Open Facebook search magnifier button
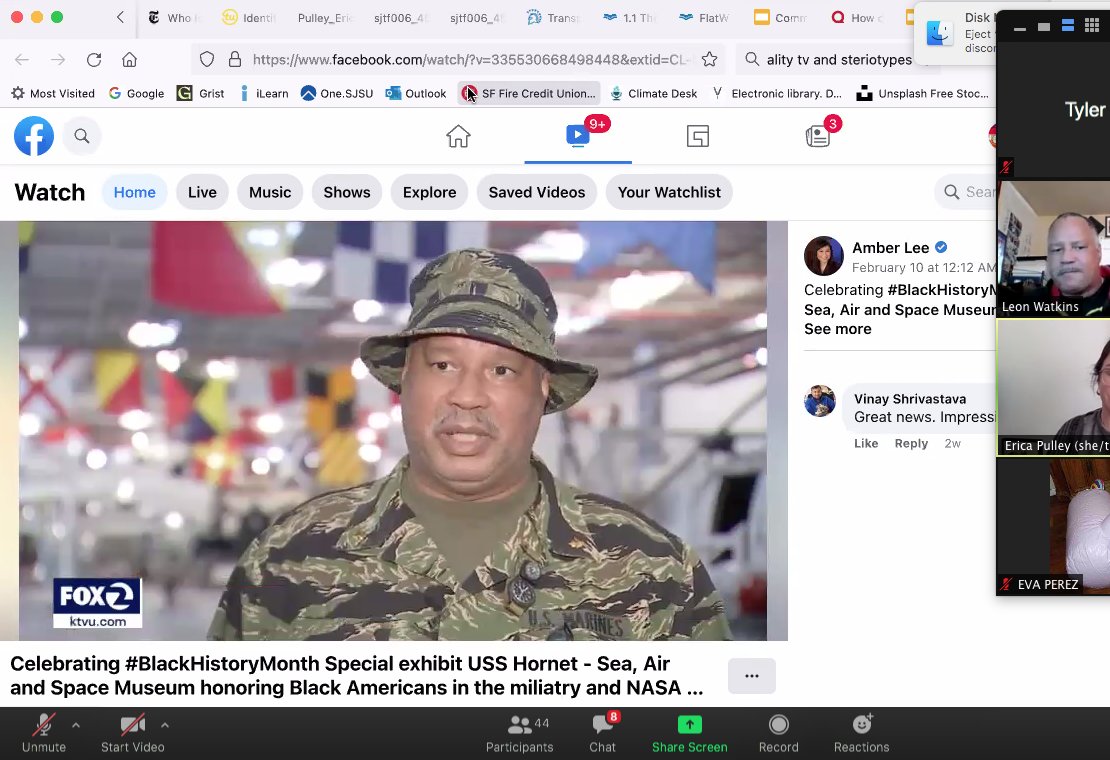 tap(82, 136)
